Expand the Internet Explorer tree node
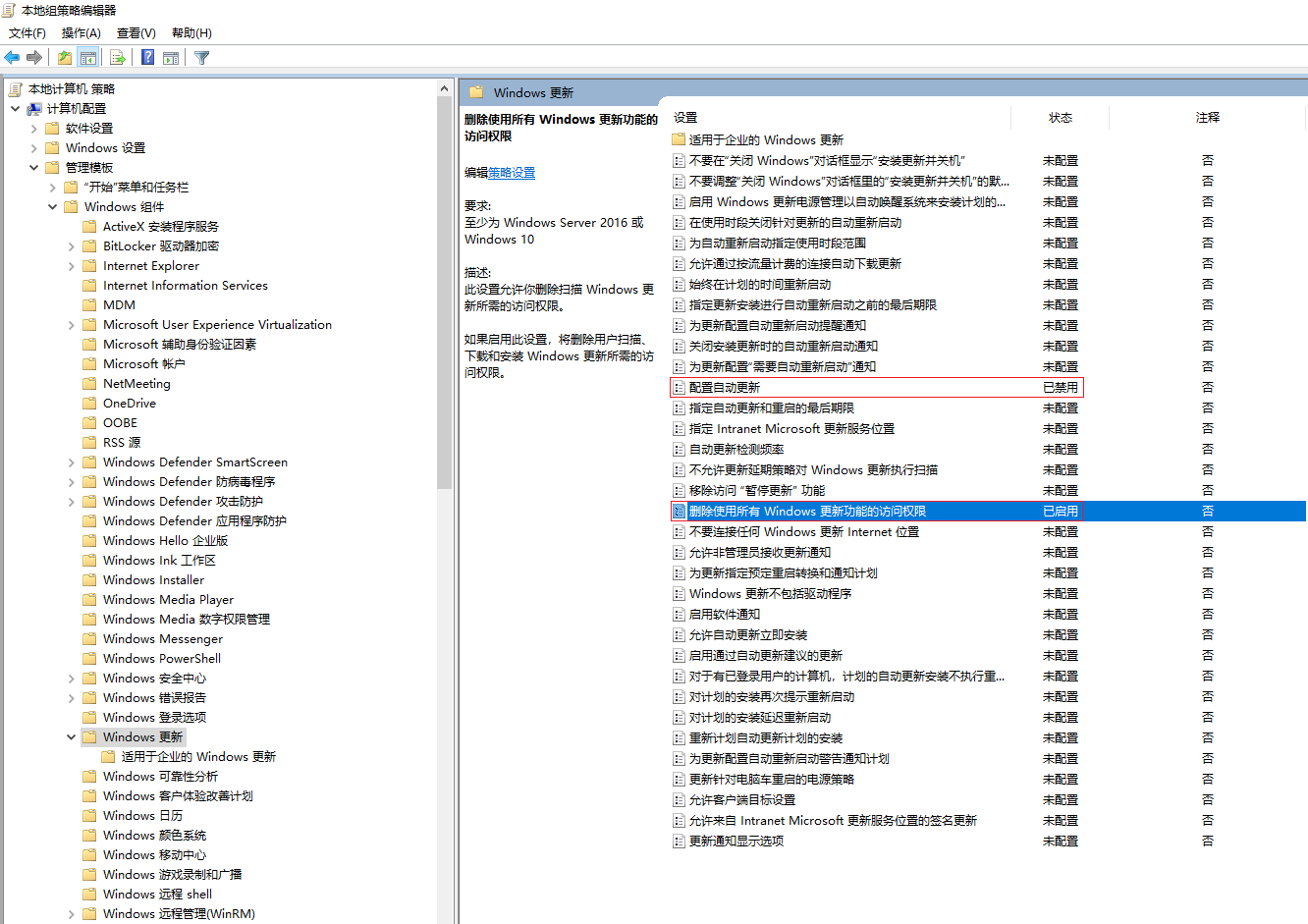Viewport: 1308px width, 924px height. point(71,266)
